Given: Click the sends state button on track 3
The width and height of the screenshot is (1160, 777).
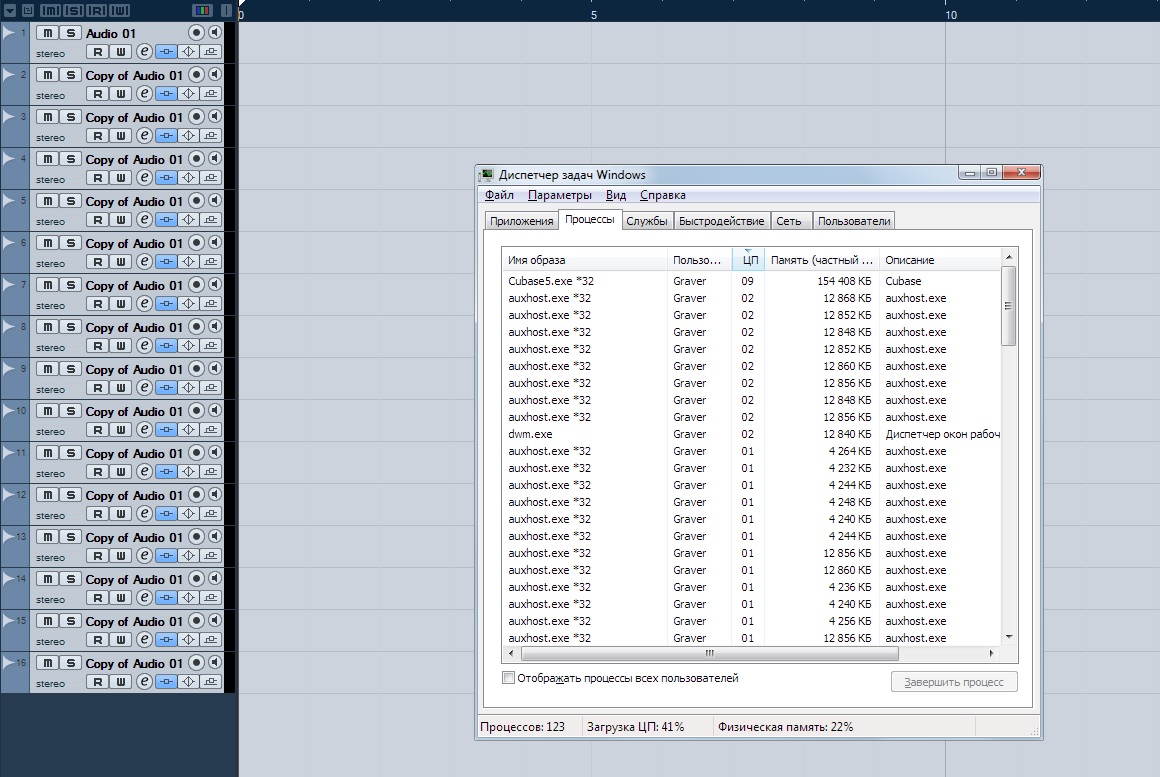Looking at the screenshot, I should point(211,136).
